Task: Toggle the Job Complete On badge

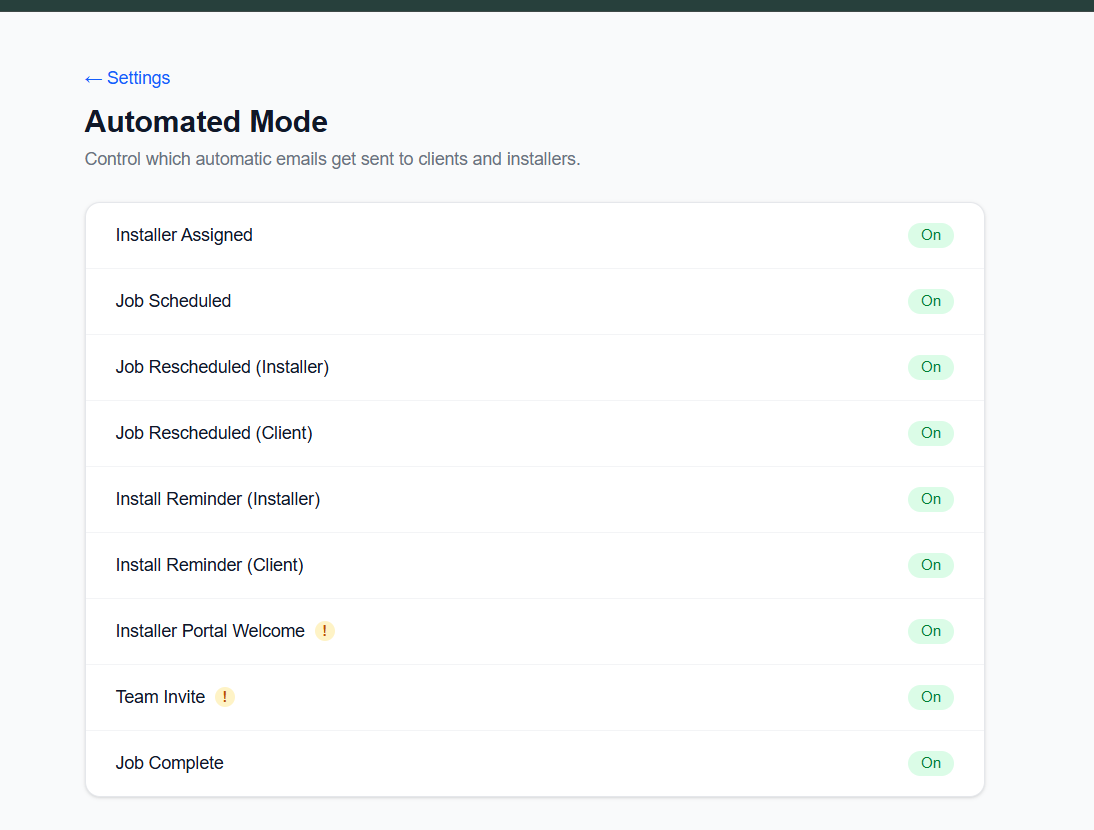Action: (930, 763)
